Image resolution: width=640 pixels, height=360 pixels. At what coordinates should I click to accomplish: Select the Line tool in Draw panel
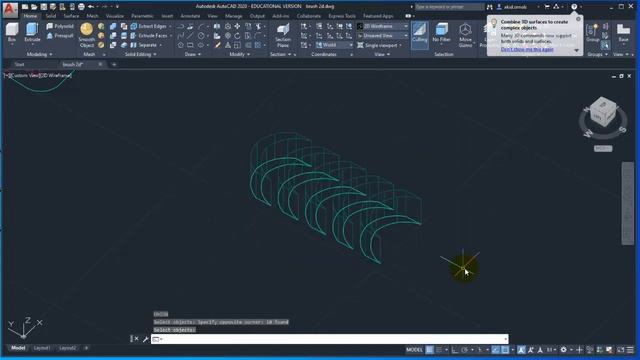click(x=191, y=36)
